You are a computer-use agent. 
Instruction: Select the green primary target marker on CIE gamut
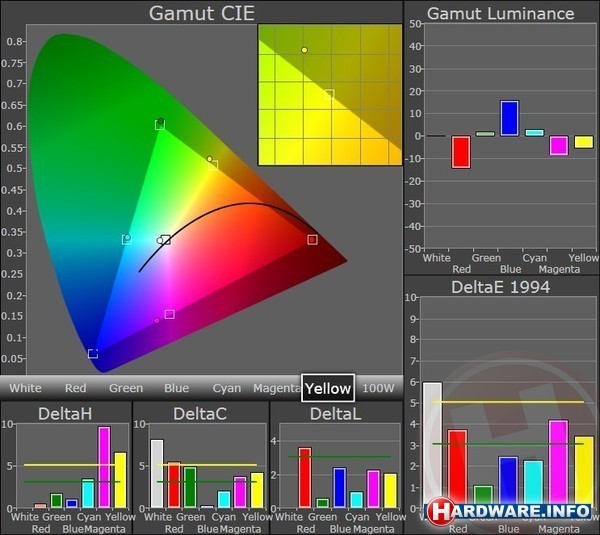[160, 125]
